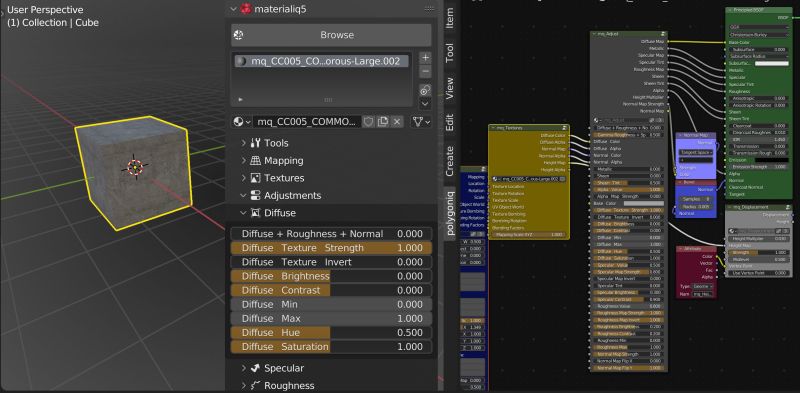The image size is (800, 393).
Task: Click the Roughness curve icon
Action: 256,385
